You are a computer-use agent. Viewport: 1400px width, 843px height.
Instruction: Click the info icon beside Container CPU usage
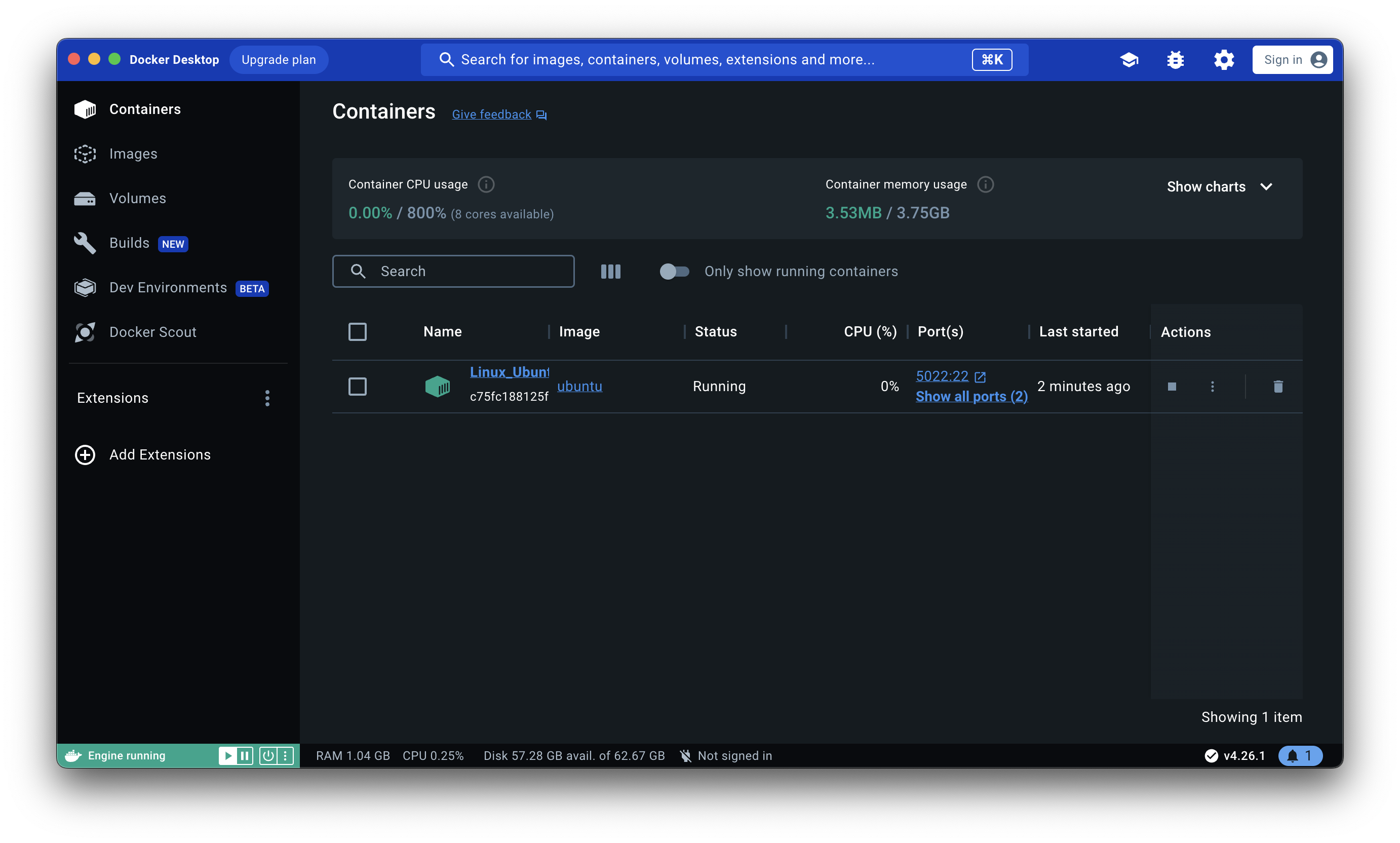486,184
